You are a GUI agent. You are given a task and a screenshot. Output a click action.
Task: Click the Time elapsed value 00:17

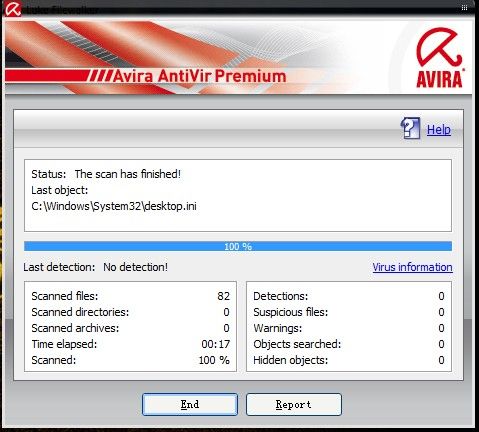coord(215,344)
